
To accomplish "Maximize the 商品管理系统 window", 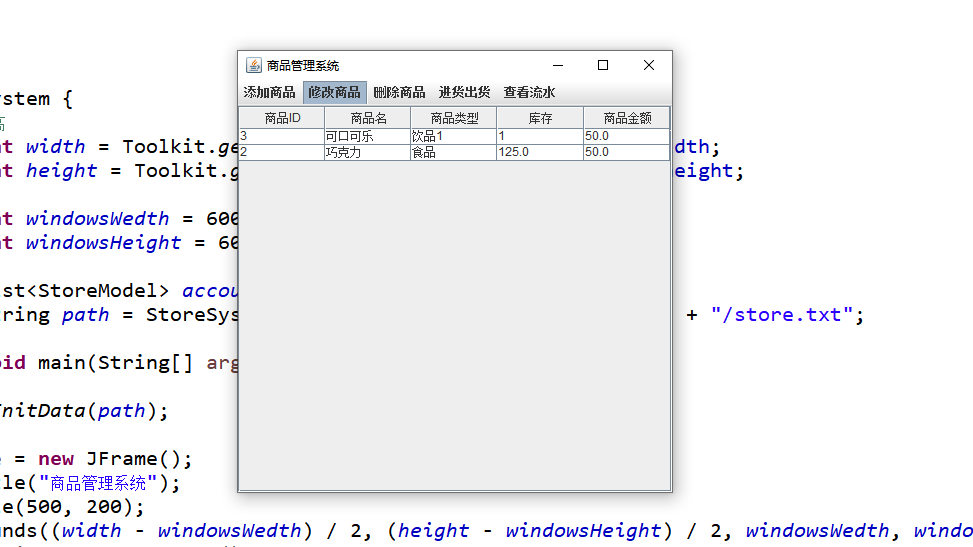I will coord(603,65).
